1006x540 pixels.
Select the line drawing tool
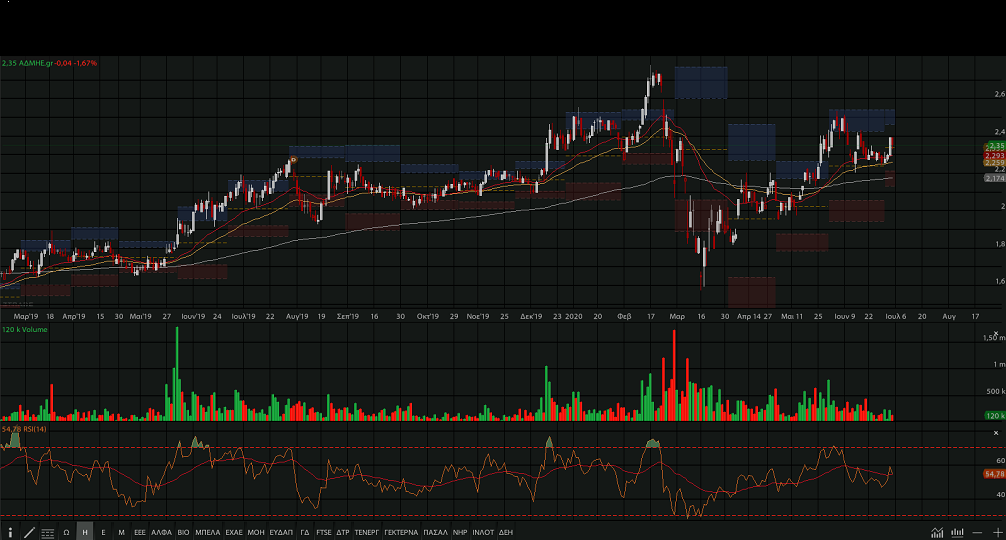tap(28, 533)
